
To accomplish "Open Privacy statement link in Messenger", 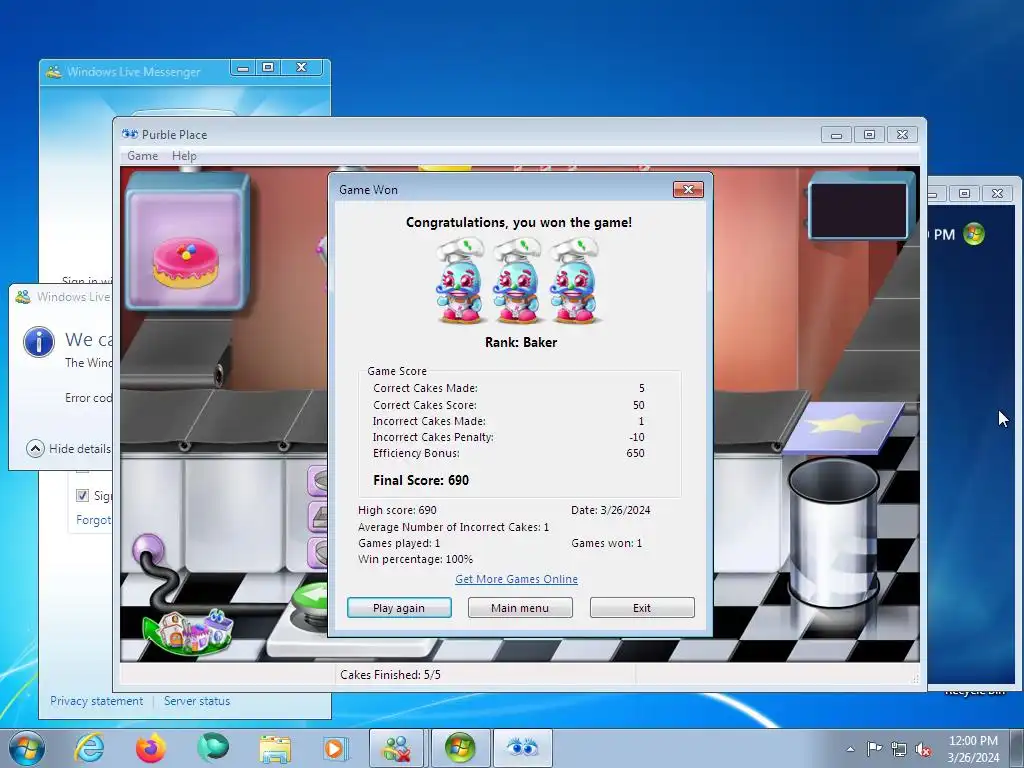I will pos(97,701).
